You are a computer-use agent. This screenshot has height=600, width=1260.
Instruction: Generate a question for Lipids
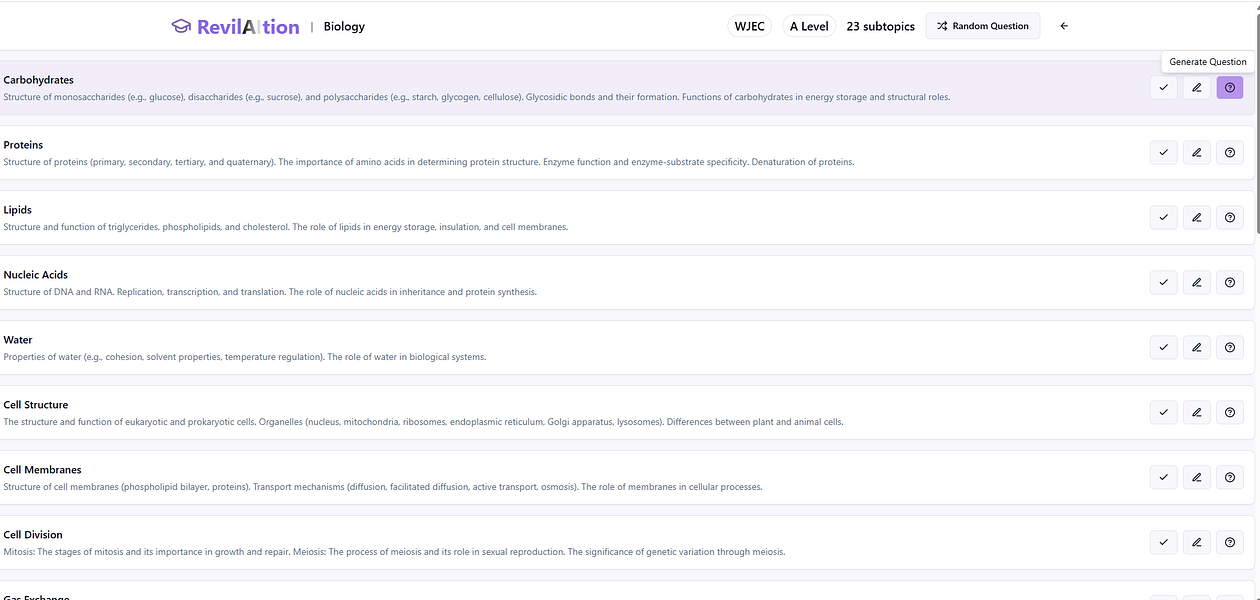[1230, 218]
